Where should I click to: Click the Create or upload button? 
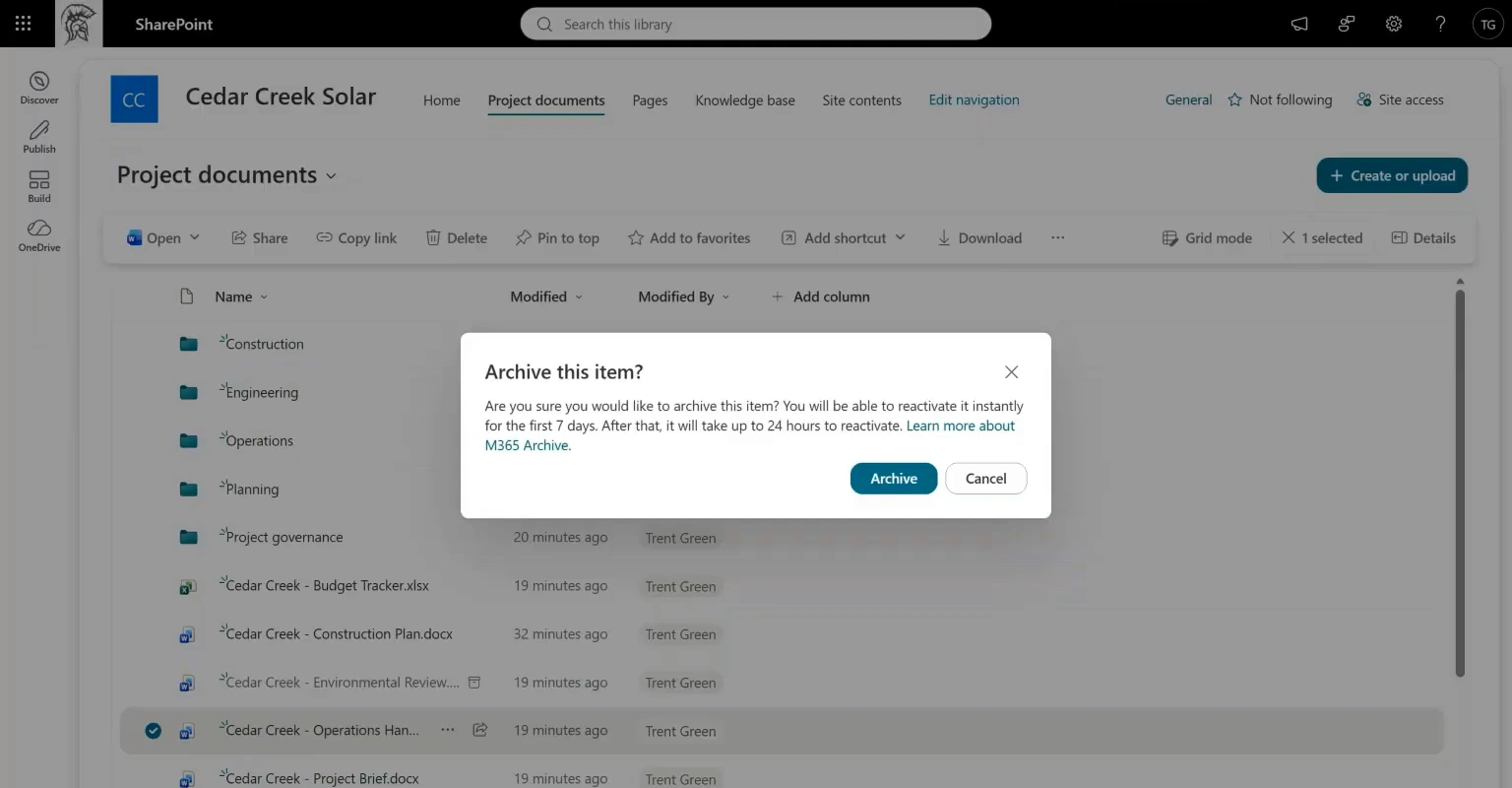[1392, 175]
